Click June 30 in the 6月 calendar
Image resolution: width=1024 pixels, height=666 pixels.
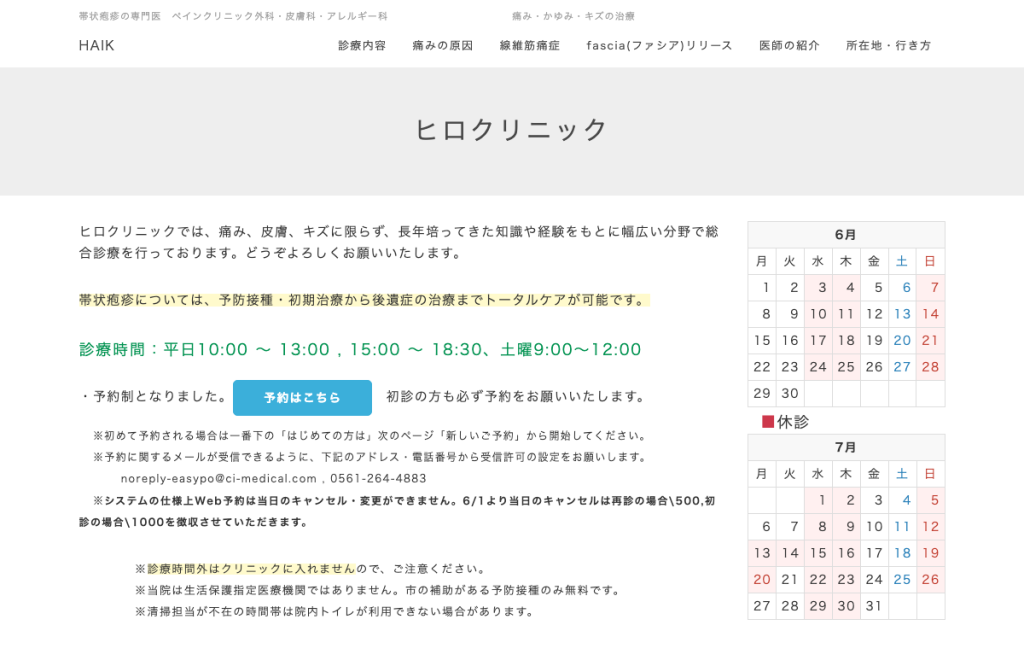[x=790, y=394]
